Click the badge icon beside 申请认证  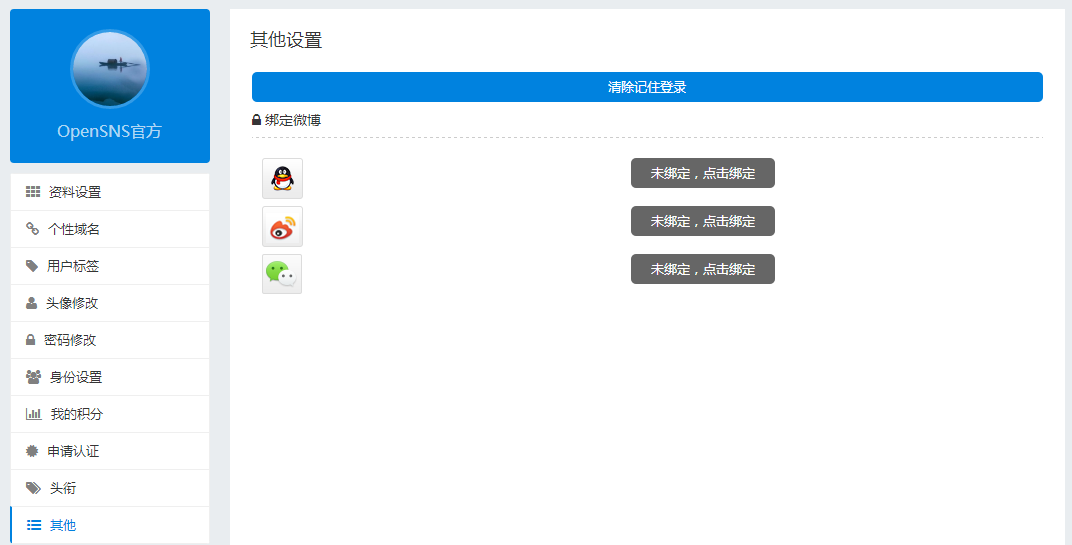[31, 451]
